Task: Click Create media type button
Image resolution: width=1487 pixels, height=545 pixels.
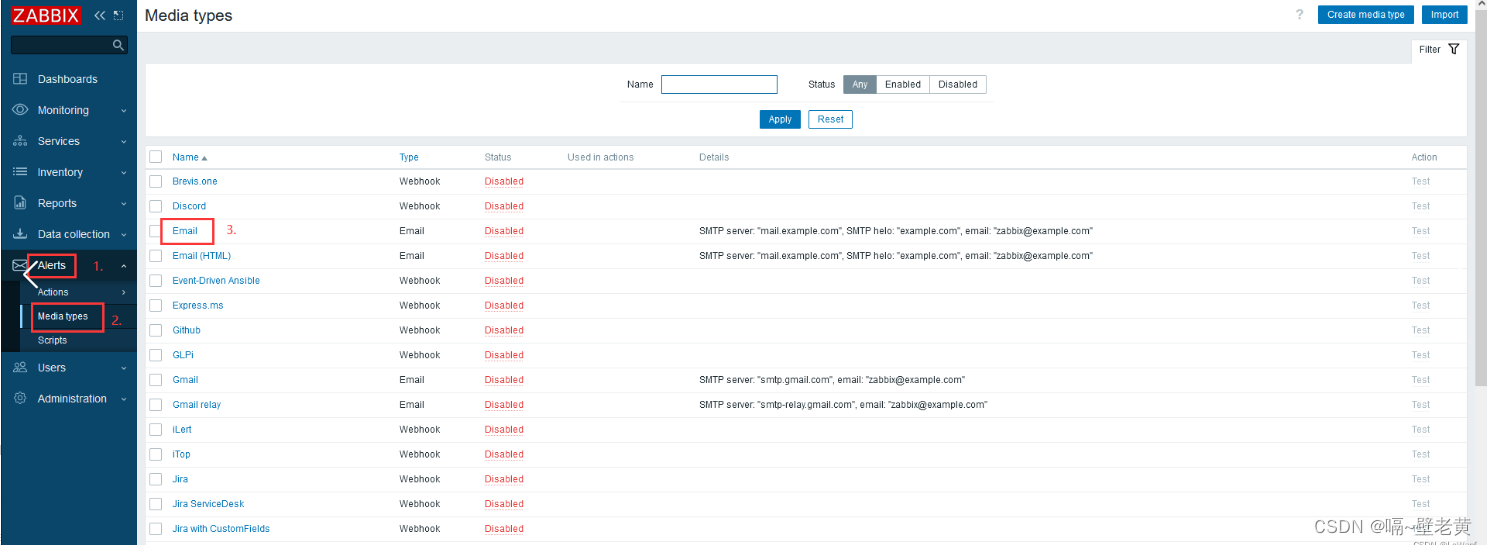Action: 1366,14
